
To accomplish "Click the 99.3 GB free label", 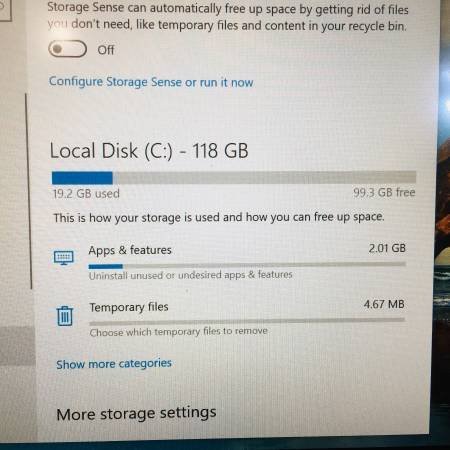I will click(x=384, y=192).
